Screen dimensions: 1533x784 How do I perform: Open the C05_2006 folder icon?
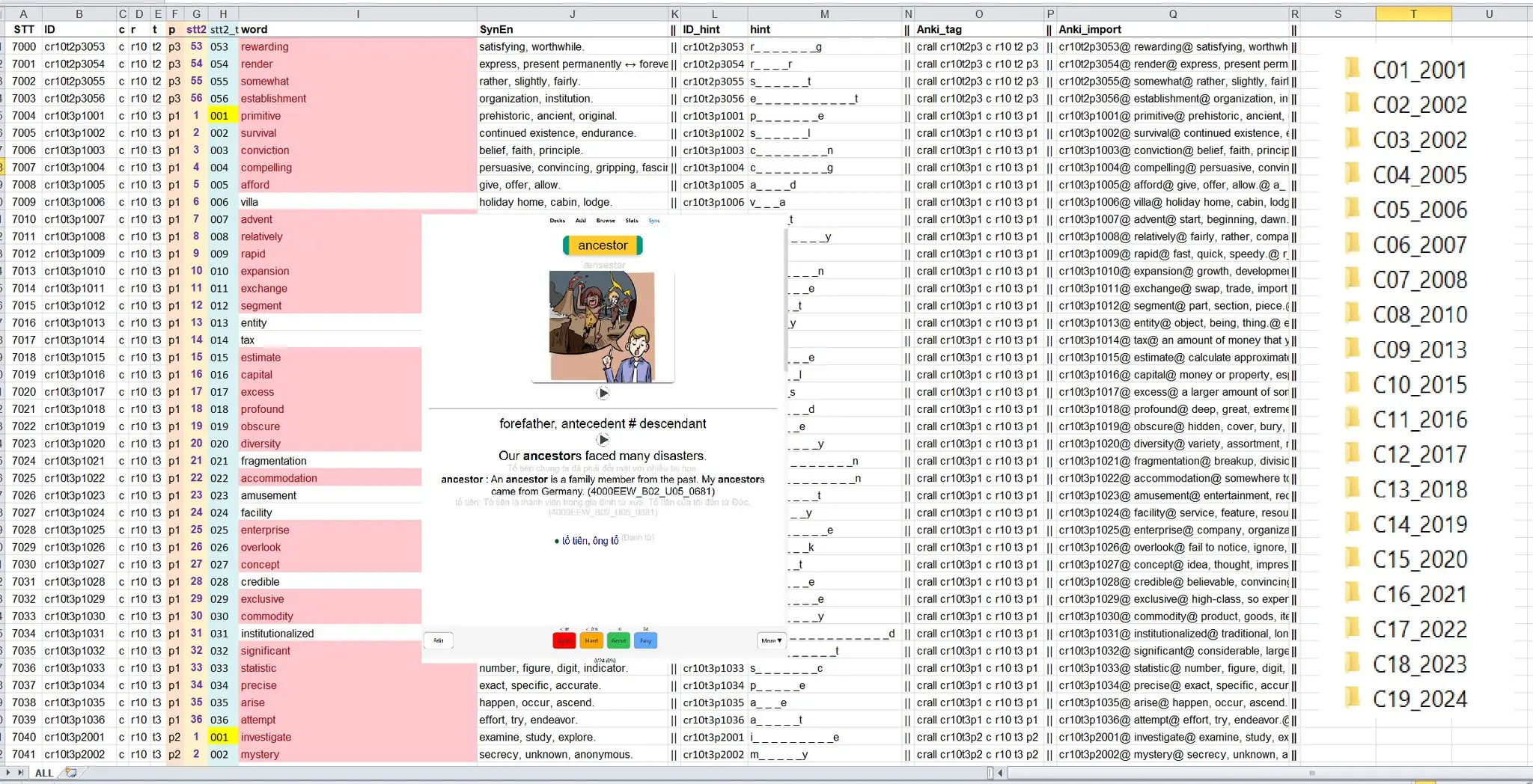tap(1352, 209)
